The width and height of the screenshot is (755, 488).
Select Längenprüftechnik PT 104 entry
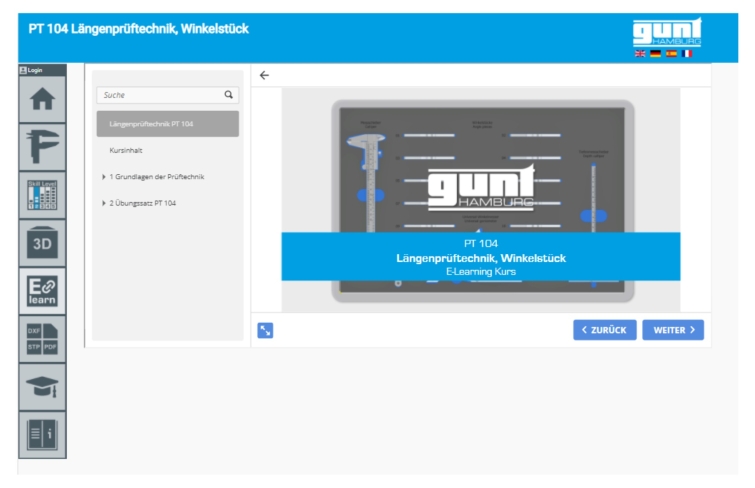pyautogui.click(x=168, y=124)
